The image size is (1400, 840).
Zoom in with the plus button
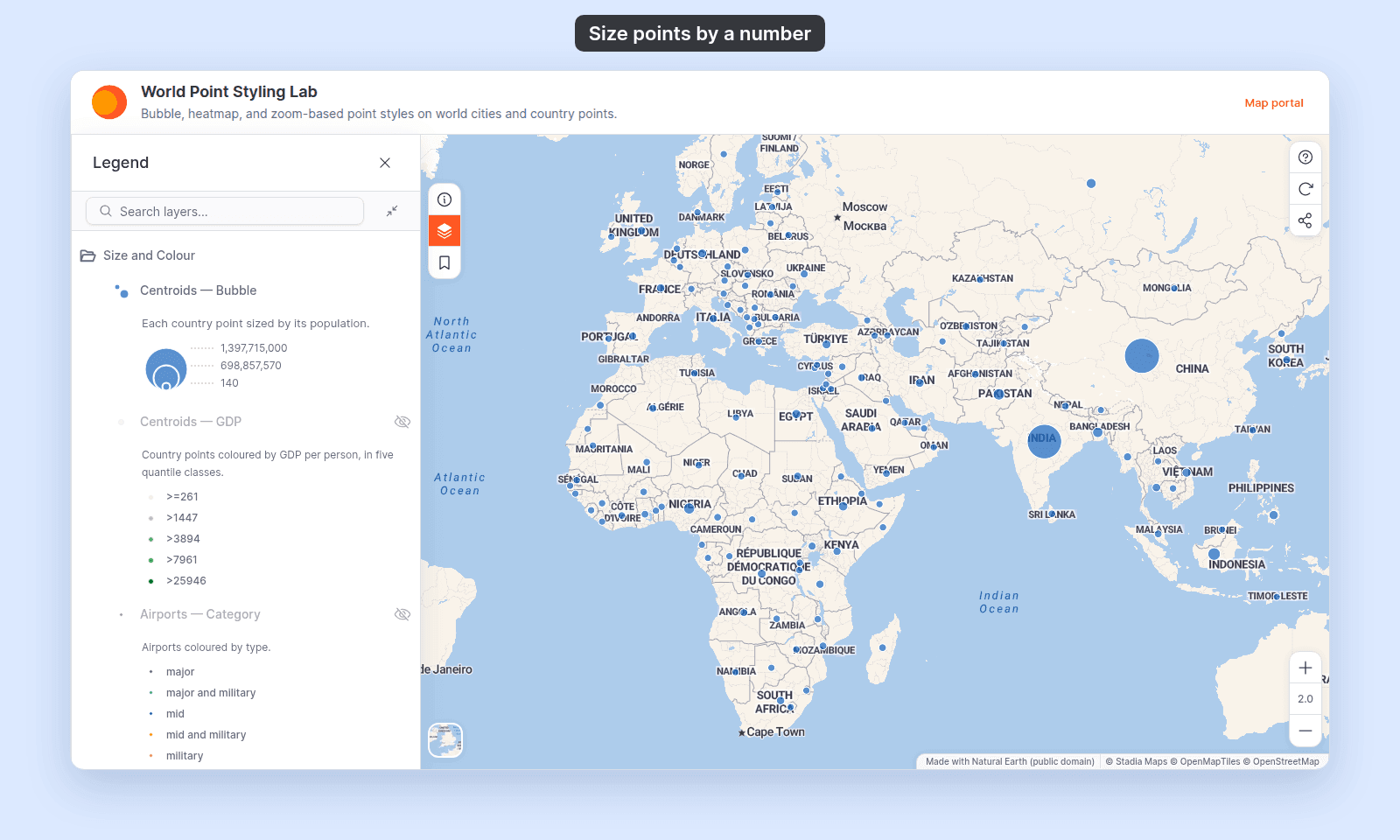1305,668
